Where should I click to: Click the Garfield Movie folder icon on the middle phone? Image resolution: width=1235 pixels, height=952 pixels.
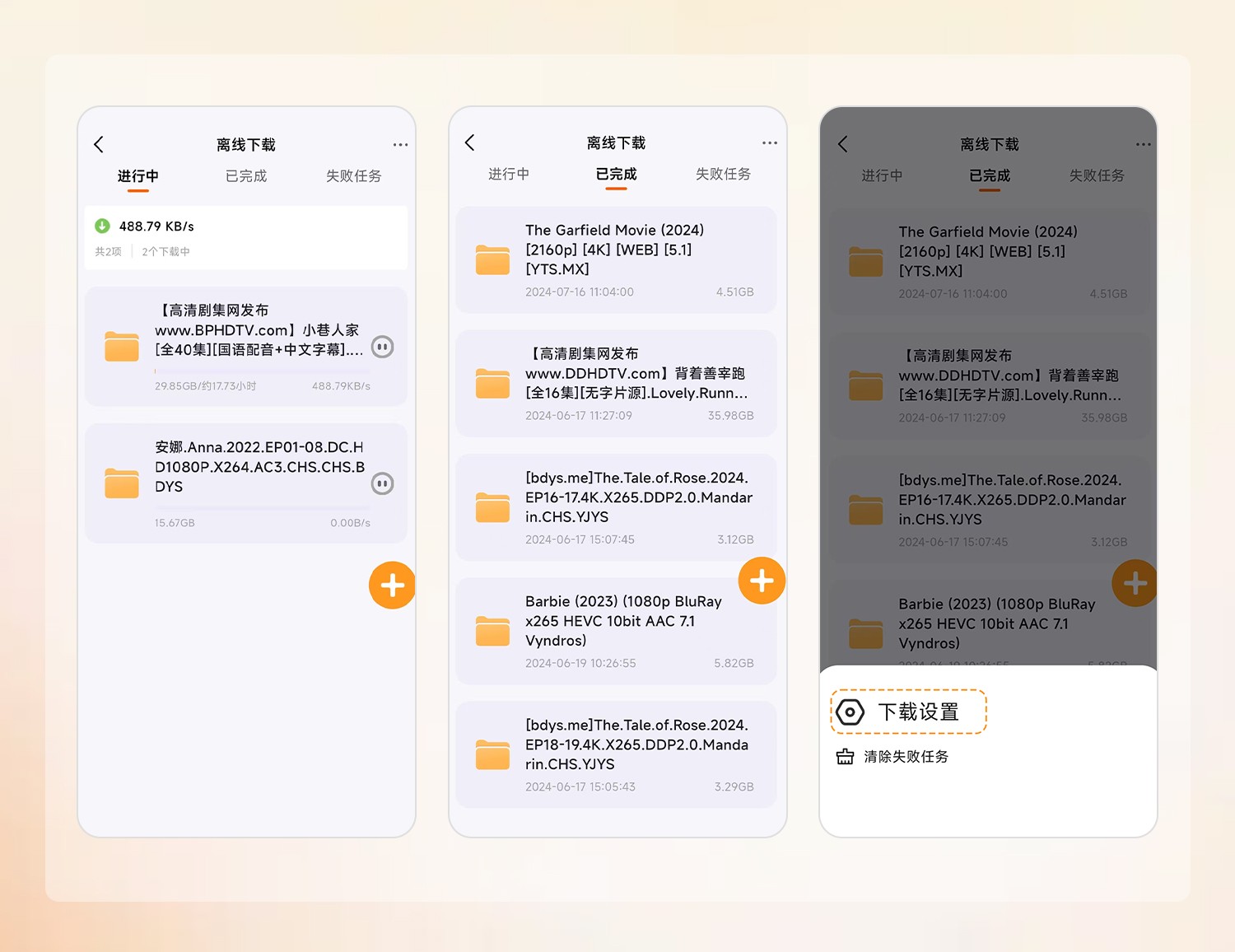[x=492, y=259]
